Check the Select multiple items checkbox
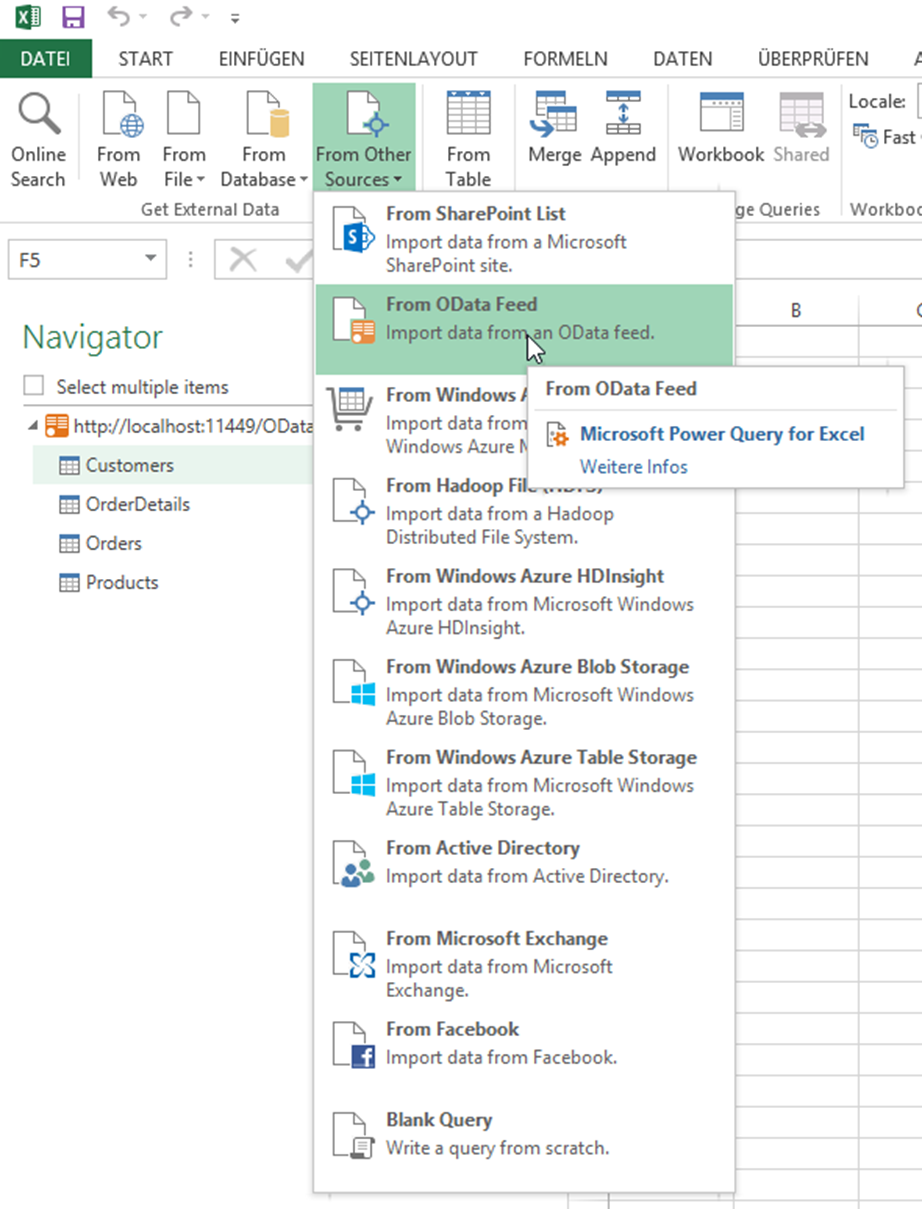Image resolution: width=922 pixels, height=1209 pixels. point(34,386)
